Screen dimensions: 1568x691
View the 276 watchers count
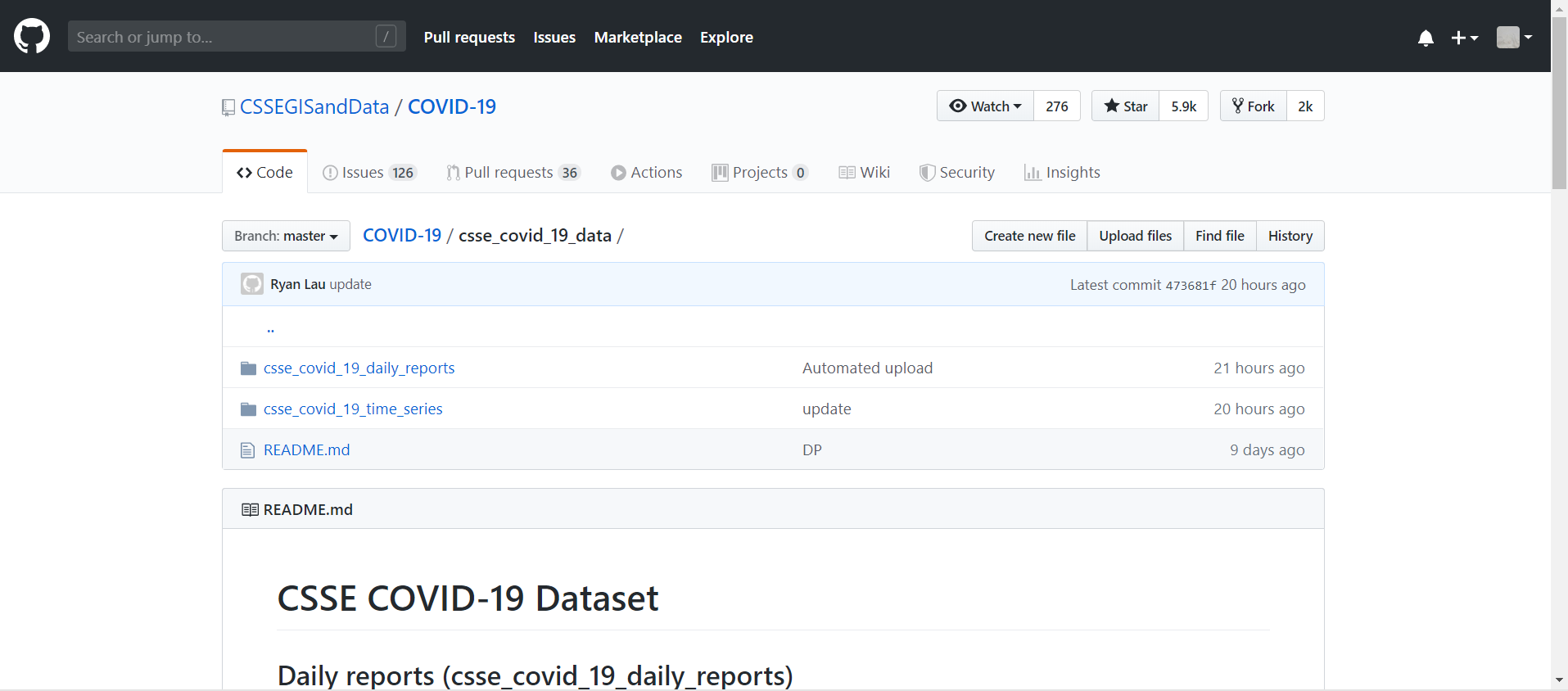(1057, 106)
